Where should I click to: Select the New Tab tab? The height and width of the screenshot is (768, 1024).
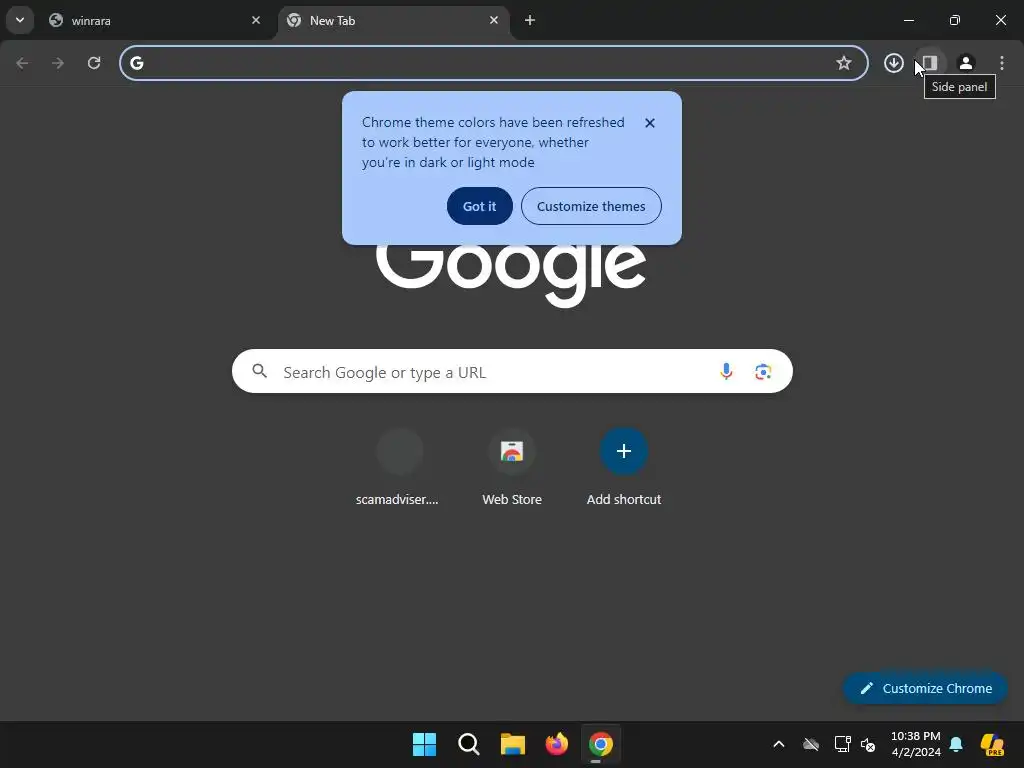[x=394, y=21]
